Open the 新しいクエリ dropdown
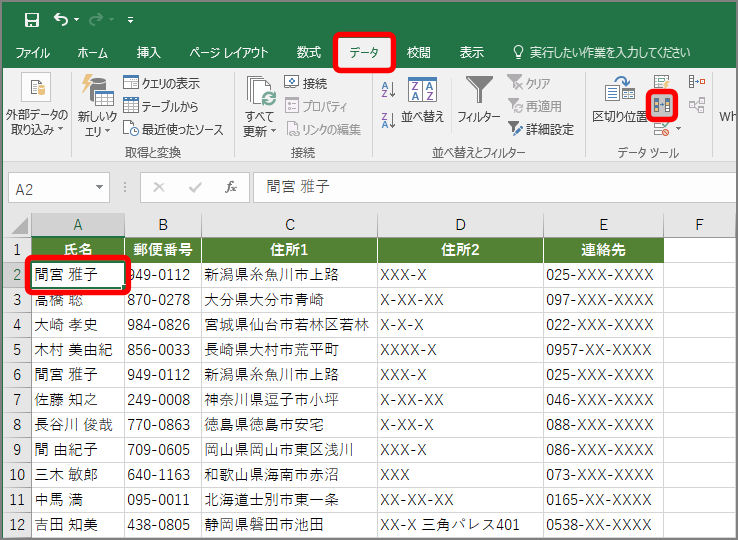The width and height of the screenshot is (738, 540). tap(97, 106)
